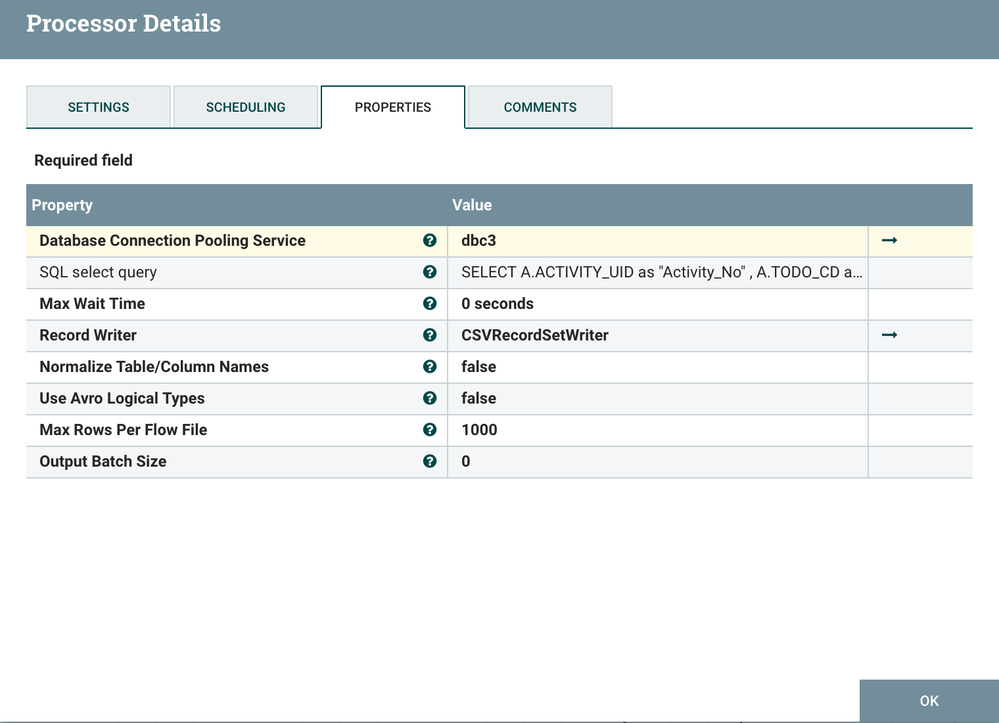Viewport: 999px width, 723px height.
Task: Click help icon for Use Avro Logical Types
Action: point(430,398)
